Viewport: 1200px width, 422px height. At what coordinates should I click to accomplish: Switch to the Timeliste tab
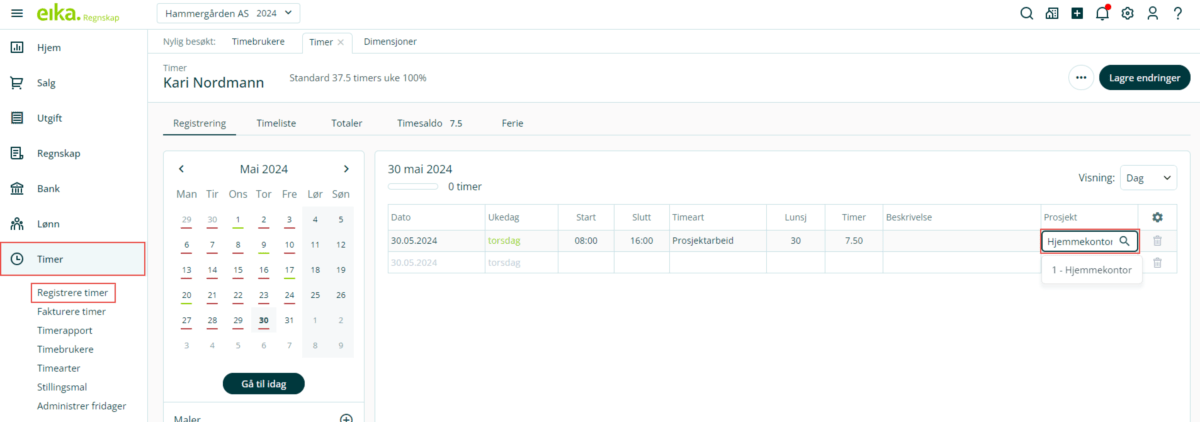[x=276, y=123]
